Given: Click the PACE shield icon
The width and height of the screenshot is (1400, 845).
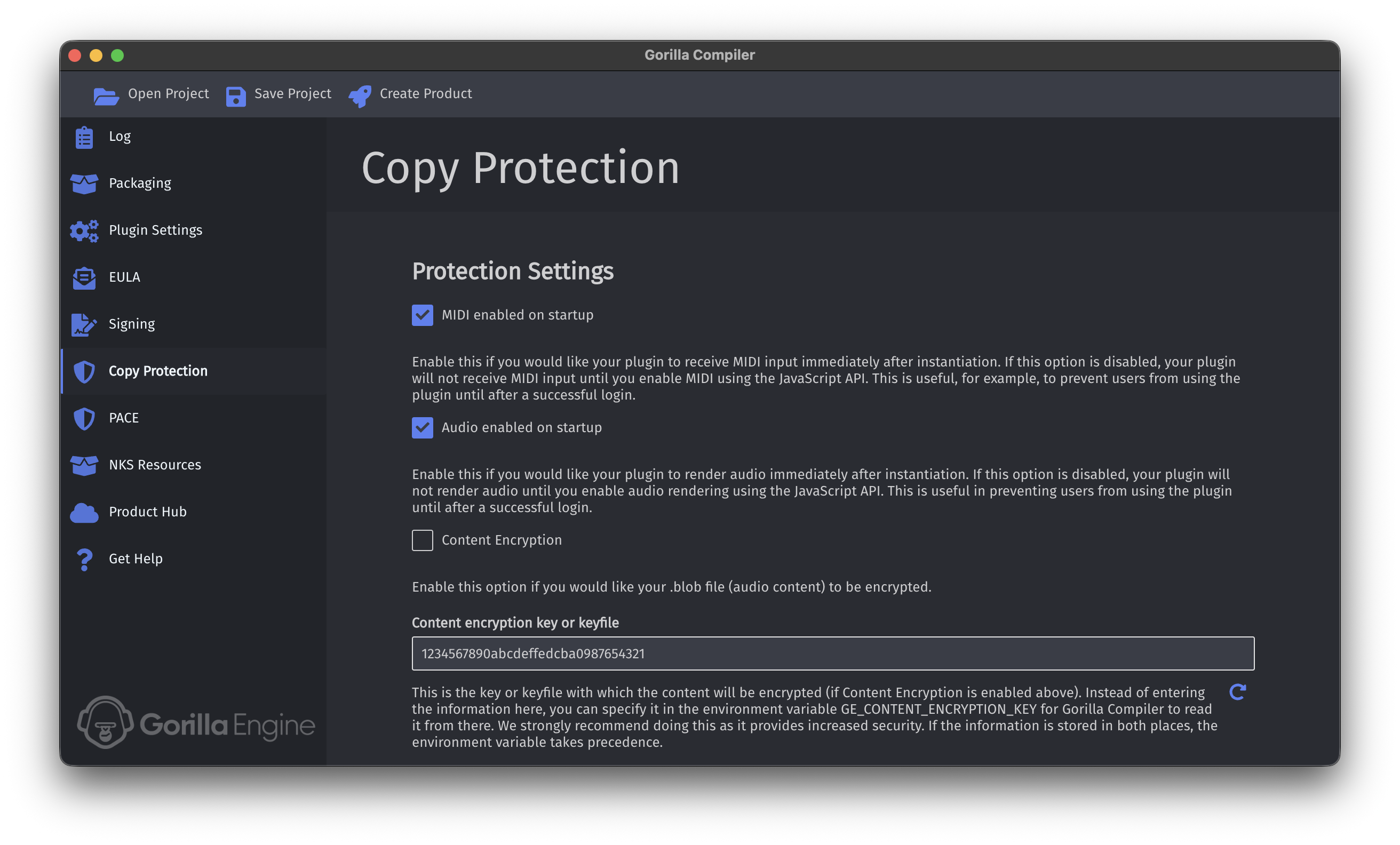Looking at the screenshot, I should (84, 419).
